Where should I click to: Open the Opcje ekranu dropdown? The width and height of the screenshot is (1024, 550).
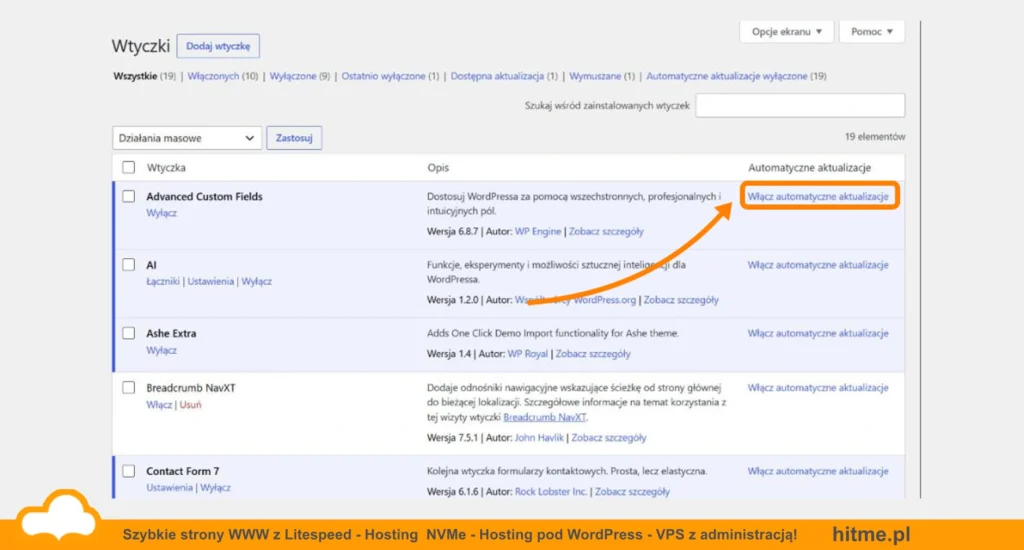click(786, 31)
